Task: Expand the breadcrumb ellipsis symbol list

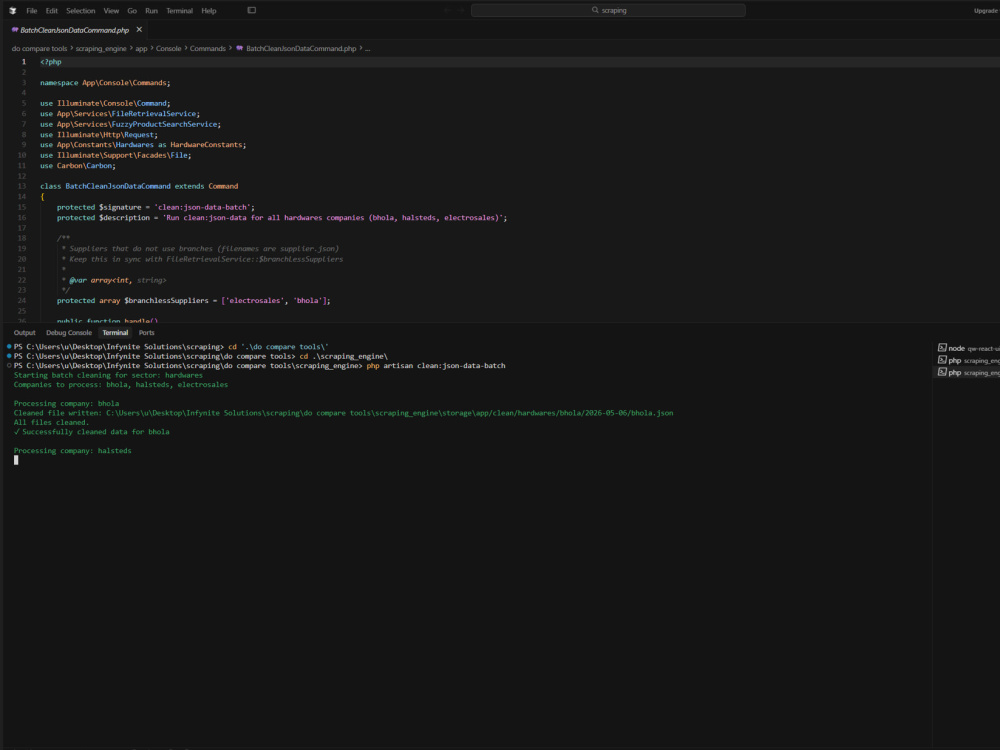Action: tap(367, 48)
